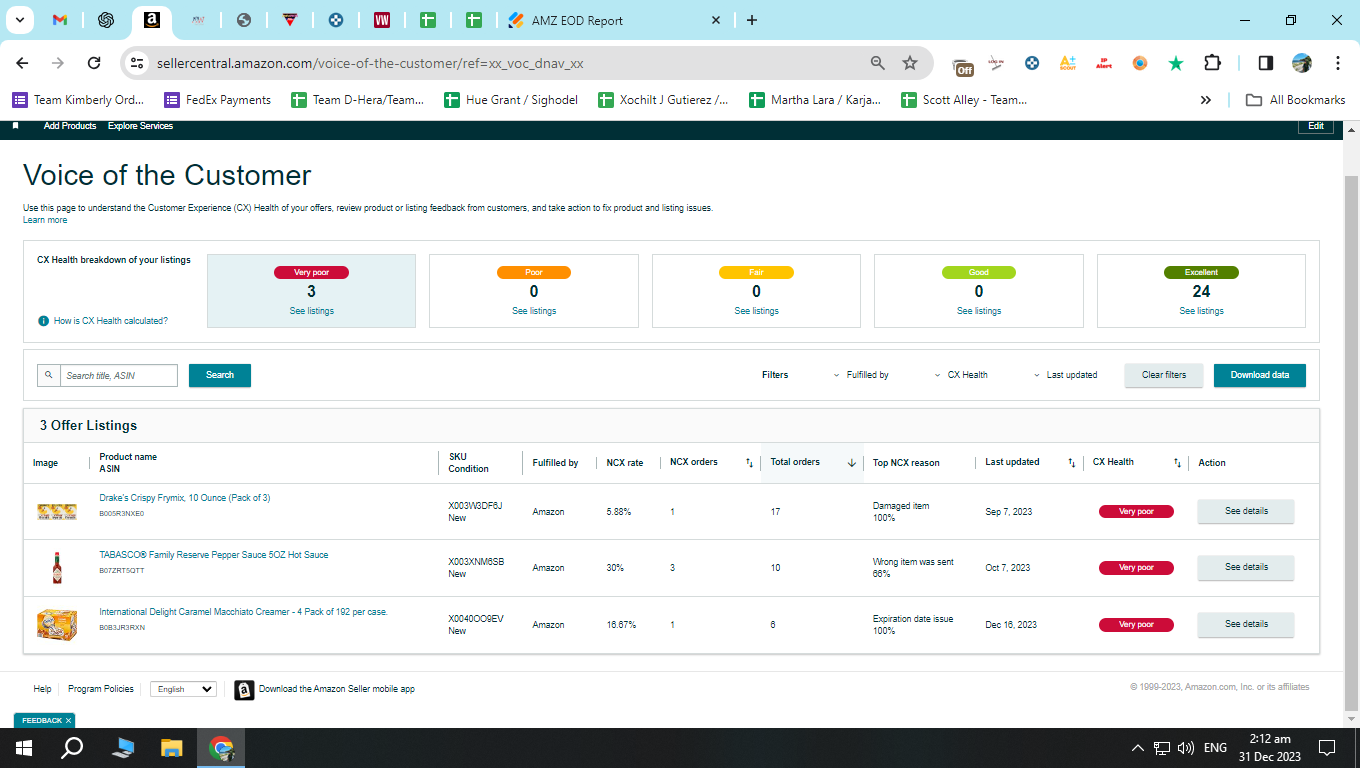The width and height of the screenshot is (1360, 768).
Task: Expand the bookmarks overflow chevron
Action: click(1206, 100)
